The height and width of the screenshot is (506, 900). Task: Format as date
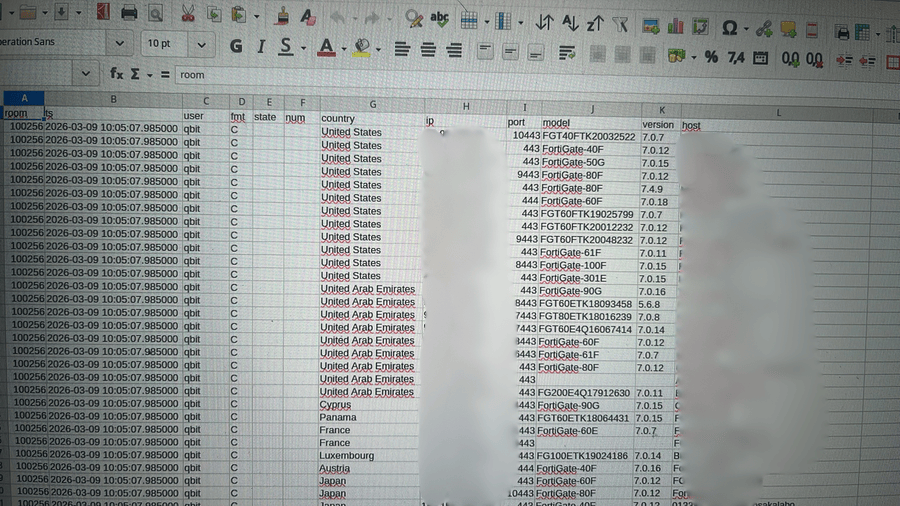tap(761, 58)
